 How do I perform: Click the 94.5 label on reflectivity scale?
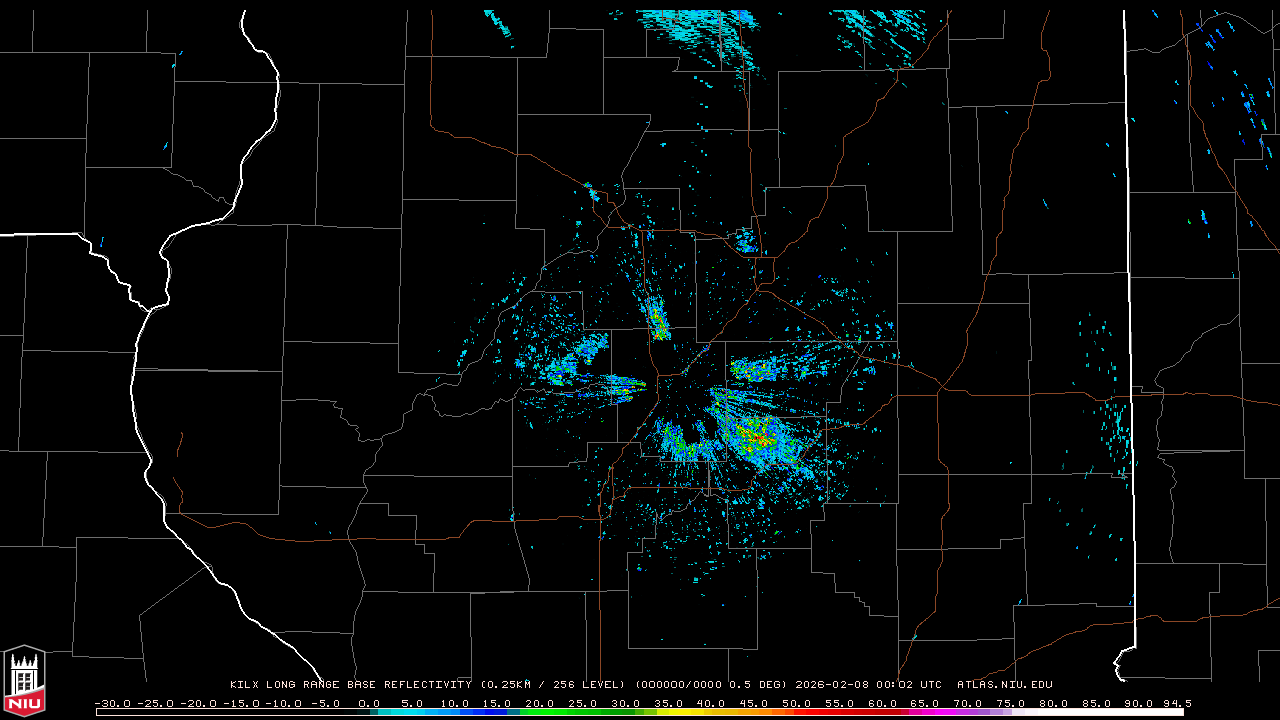1176,703
